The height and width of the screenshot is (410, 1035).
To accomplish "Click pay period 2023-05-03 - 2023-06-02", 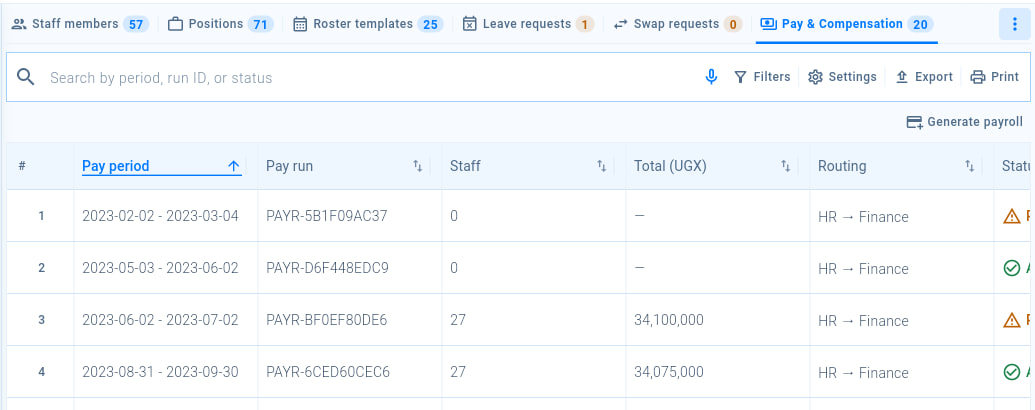I will click(160, 268).
